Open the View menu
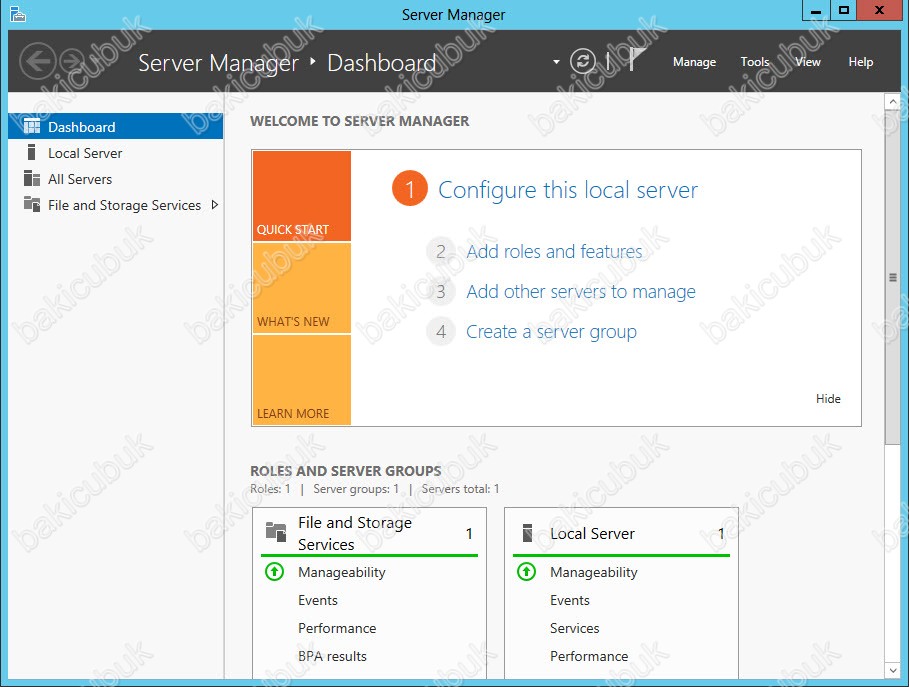The image size is (909, 687). [808, 61]
